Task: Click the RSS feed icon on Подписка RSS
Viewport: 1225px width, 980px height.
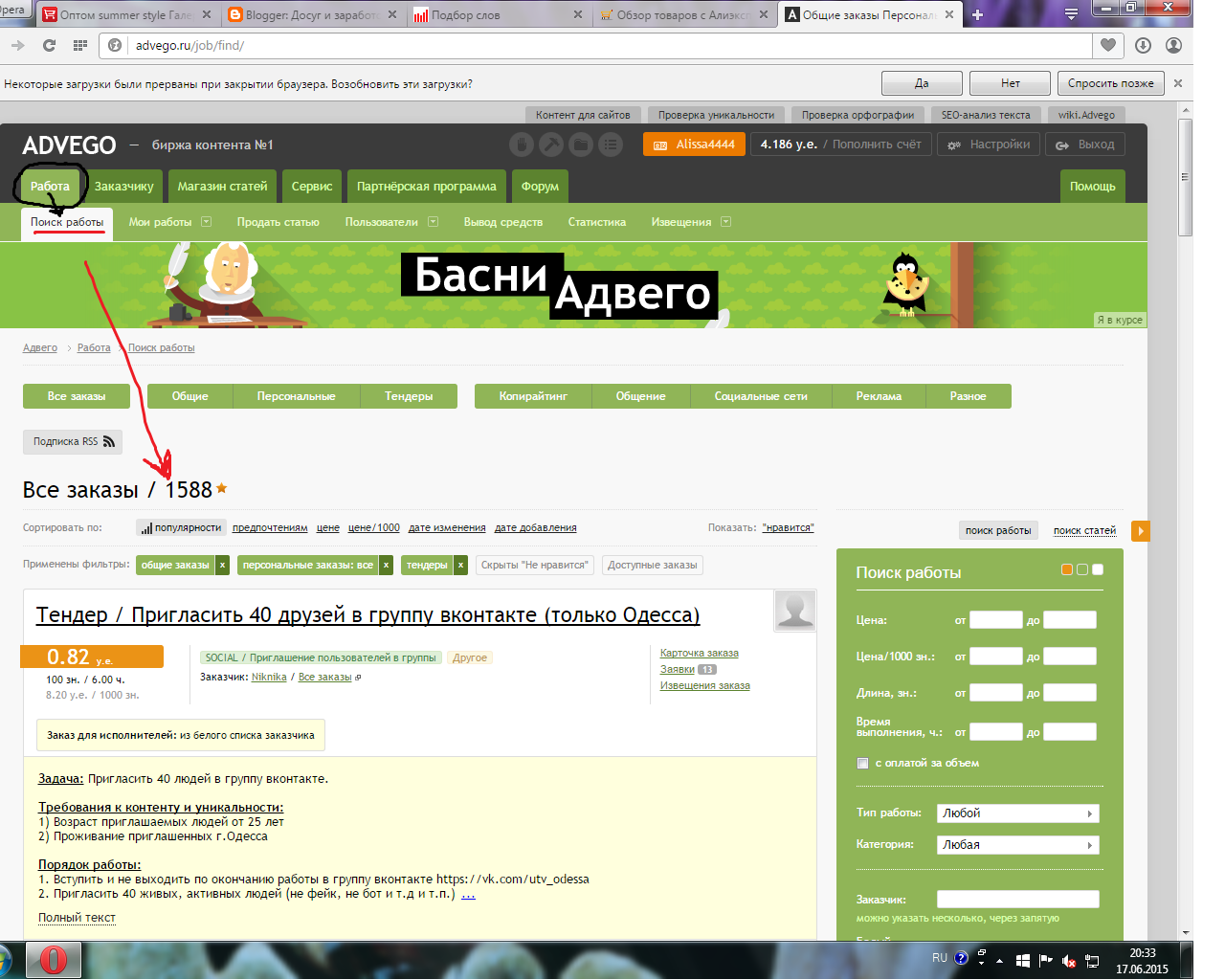Action: (x=109, y=441)
